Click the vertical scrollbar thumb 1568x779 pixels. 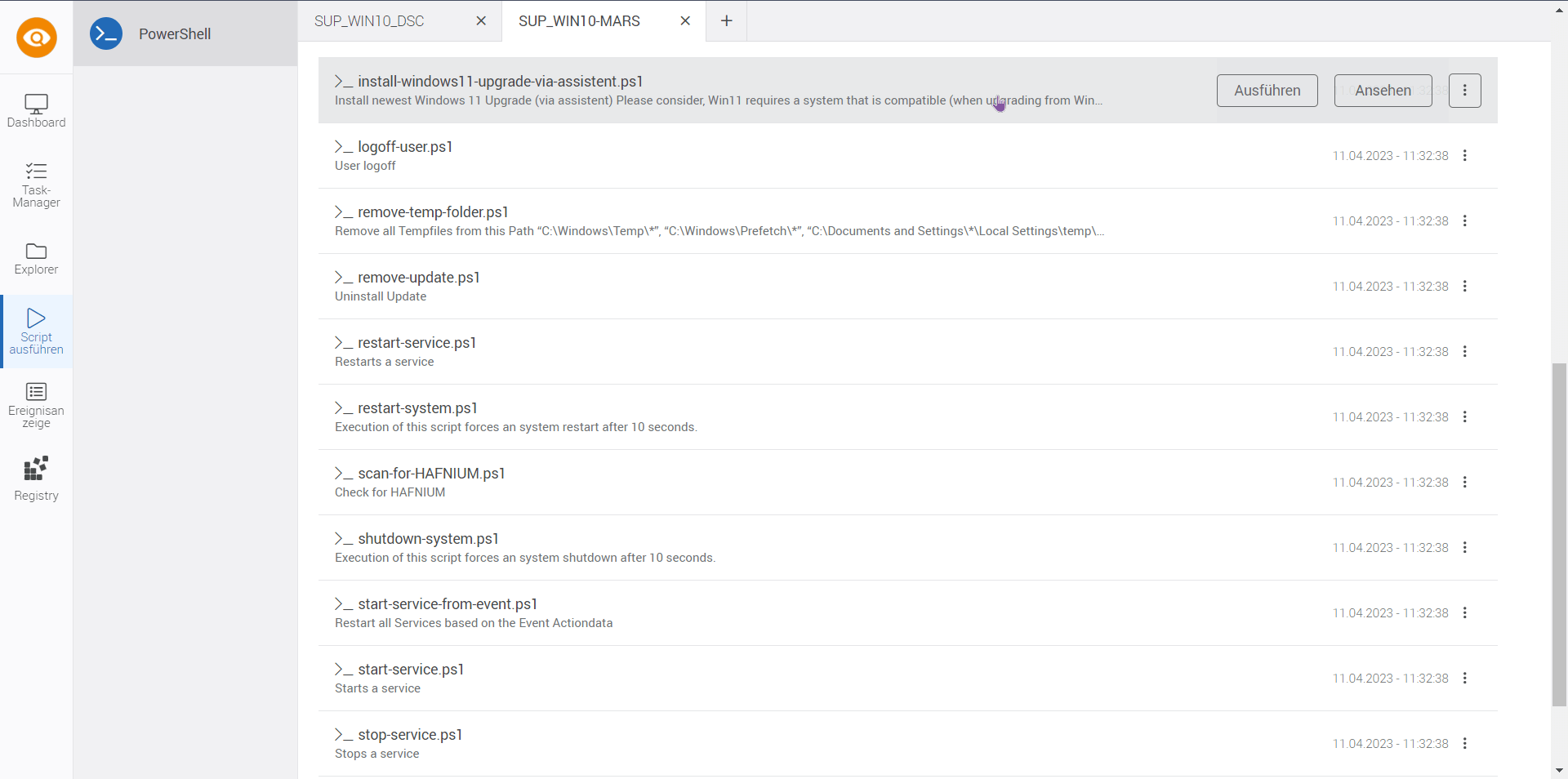click(x=1559, y=535)
